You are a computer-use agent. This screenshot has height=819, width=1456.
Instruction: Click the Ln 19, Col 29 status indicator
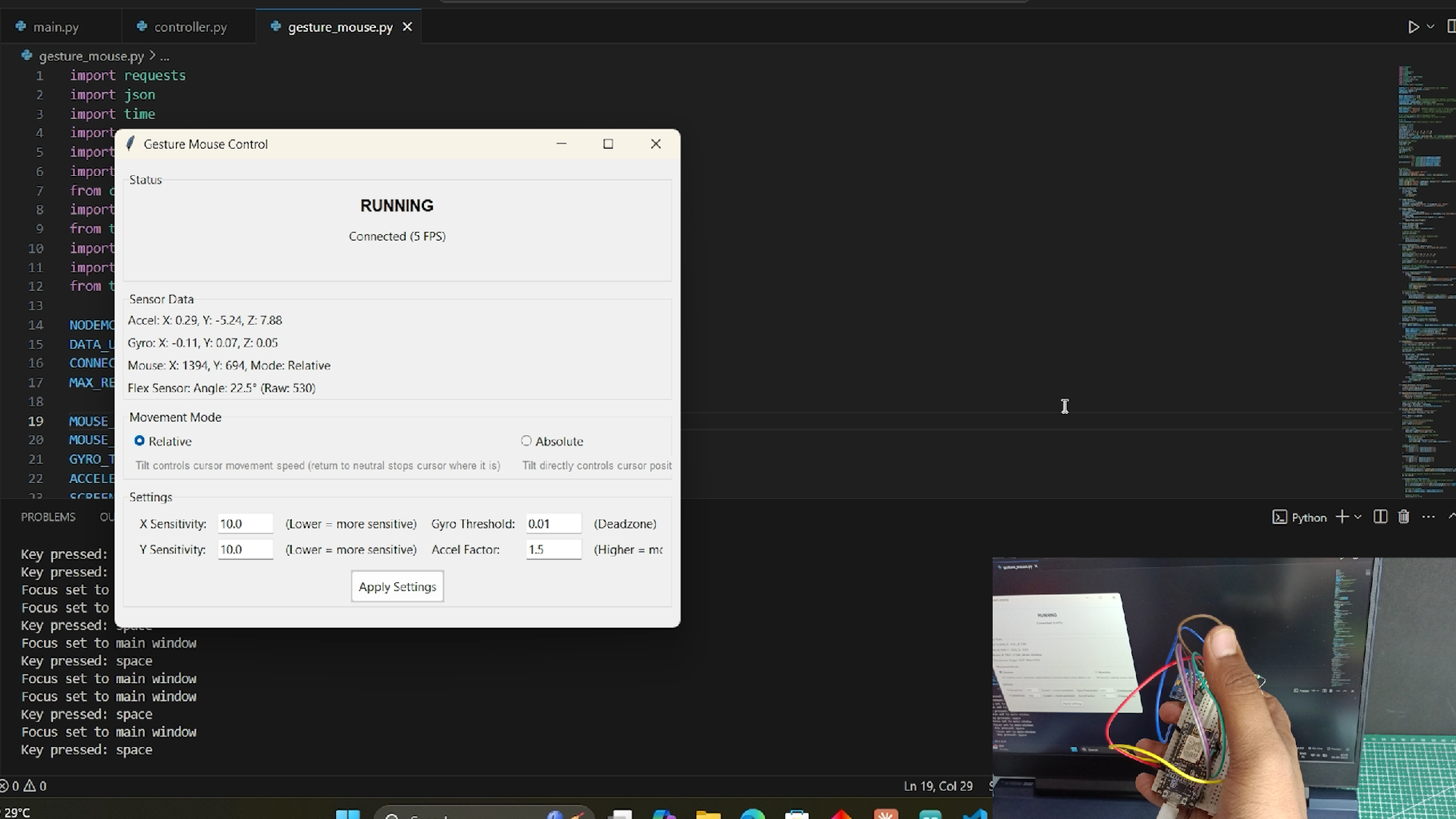click(x=938, y=785)
